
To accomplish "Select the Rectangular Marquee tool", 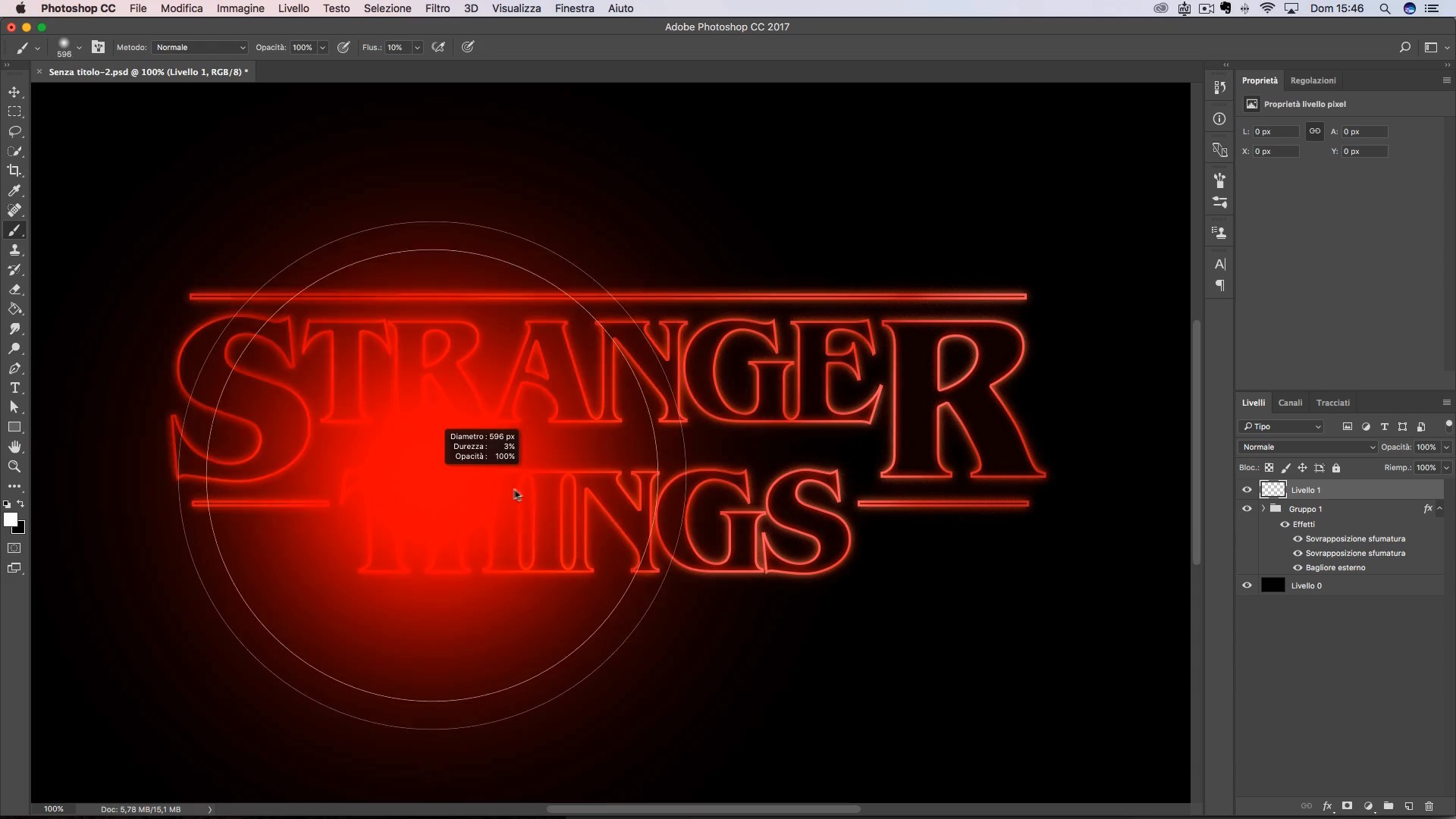I will click(14, 111).
